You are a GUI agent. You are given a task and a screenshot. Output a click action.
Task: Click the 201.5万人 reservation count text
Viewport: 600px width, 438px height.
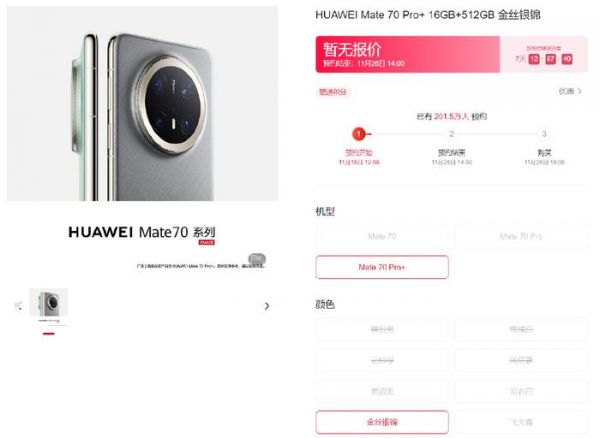[451, 116]
